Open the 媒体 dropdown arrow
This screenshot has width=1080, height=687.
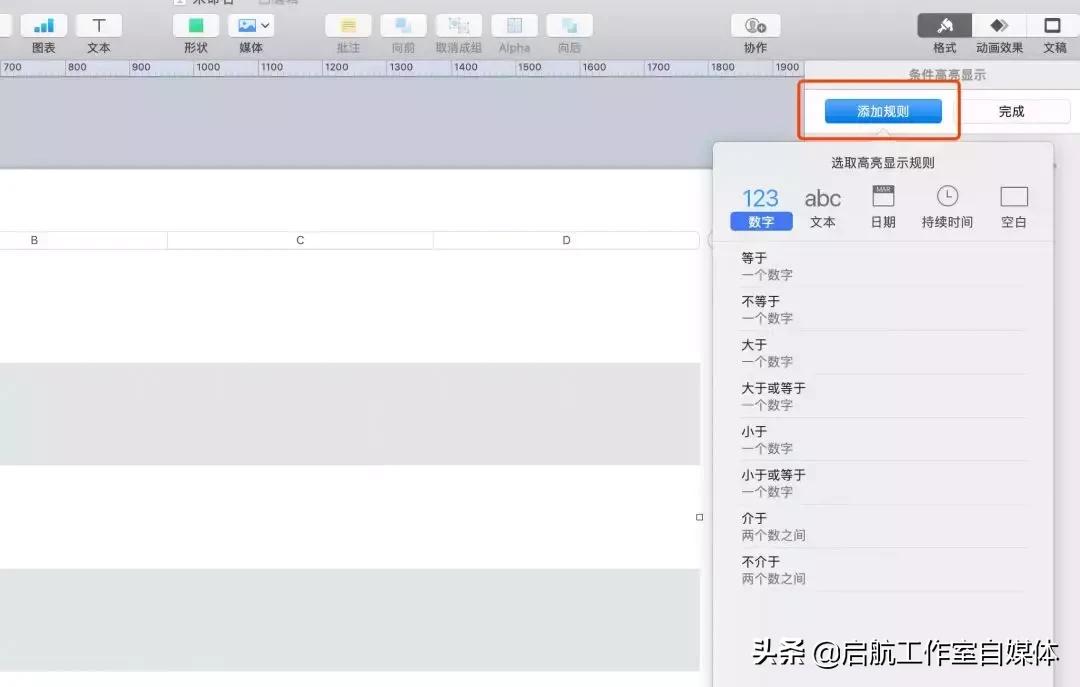[266, 24]
